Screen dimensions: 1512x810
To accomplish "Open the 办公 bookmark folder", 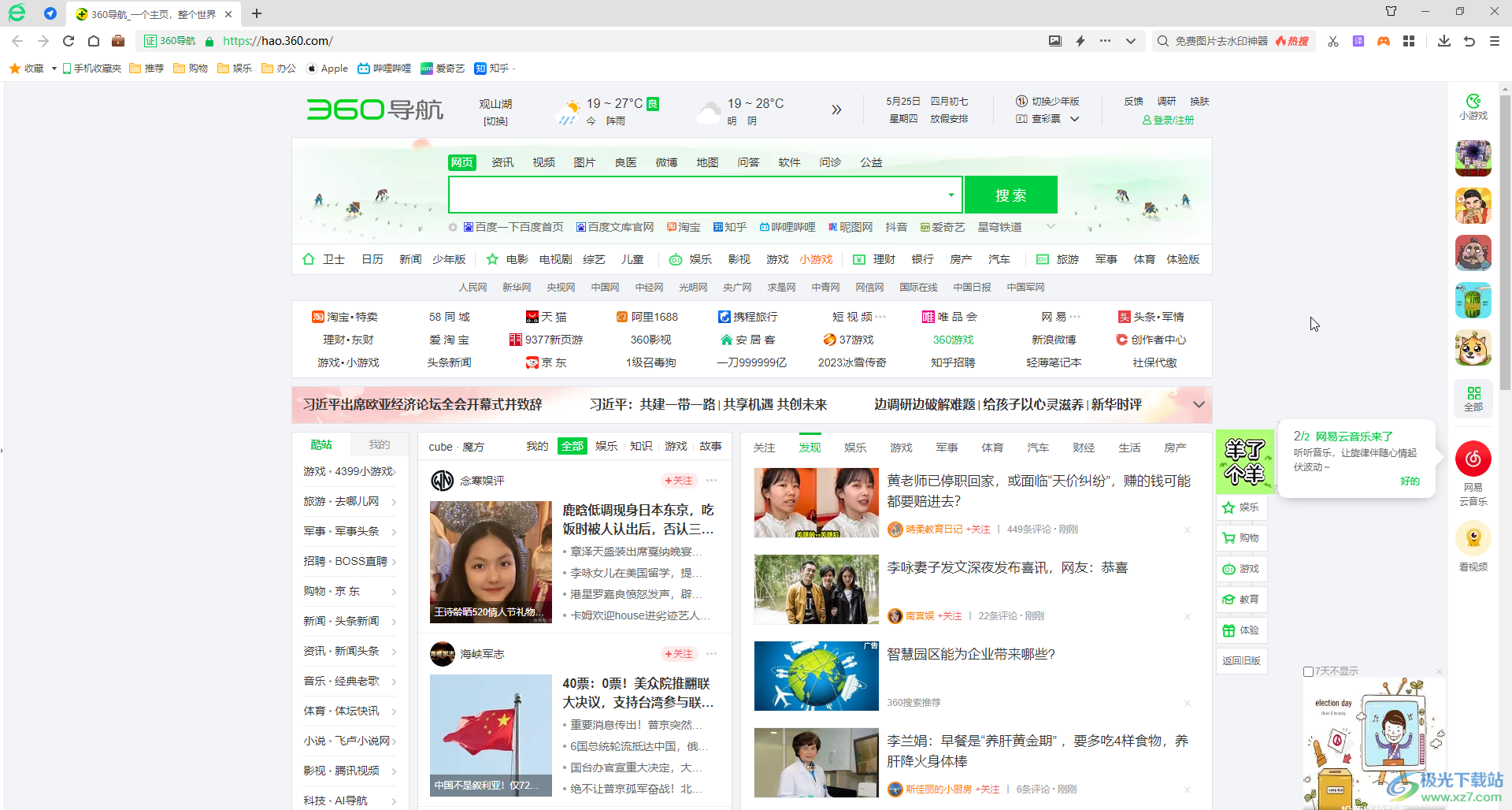I will 279,69.
